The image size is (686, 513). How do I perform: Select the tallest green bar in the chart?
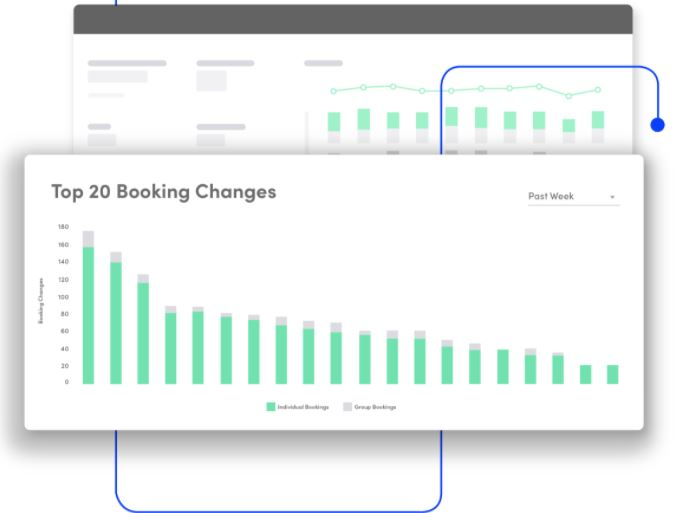[88, 316]
